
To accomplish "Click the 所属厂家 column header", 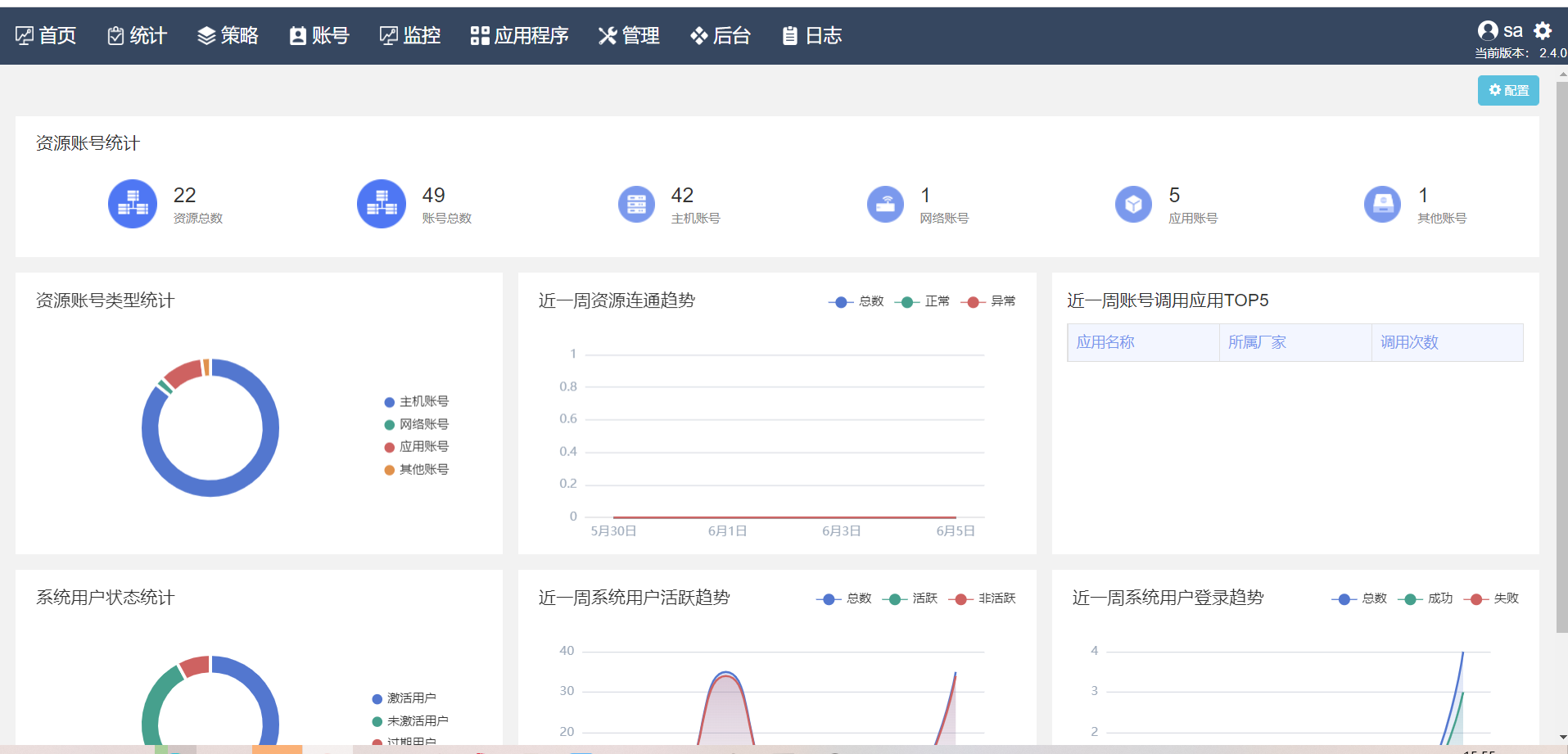I will pos(1295,342).
